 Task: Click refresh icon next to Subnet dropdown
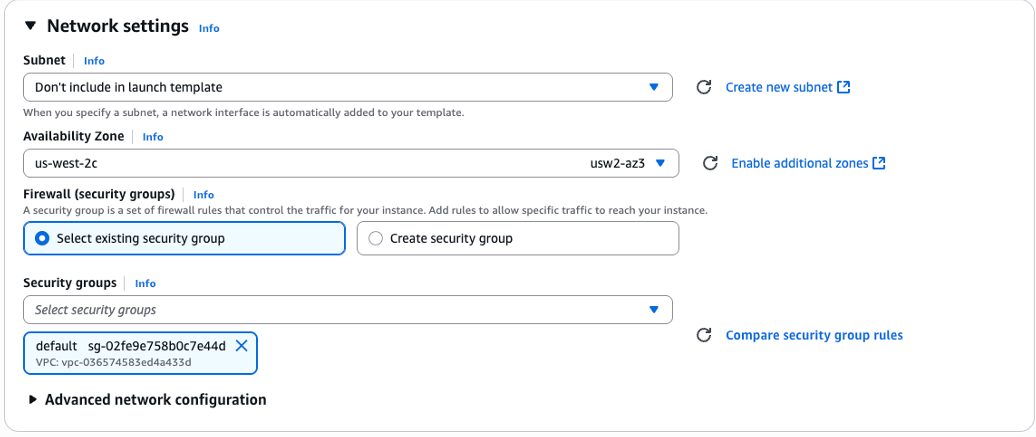(x=703, y=88)
